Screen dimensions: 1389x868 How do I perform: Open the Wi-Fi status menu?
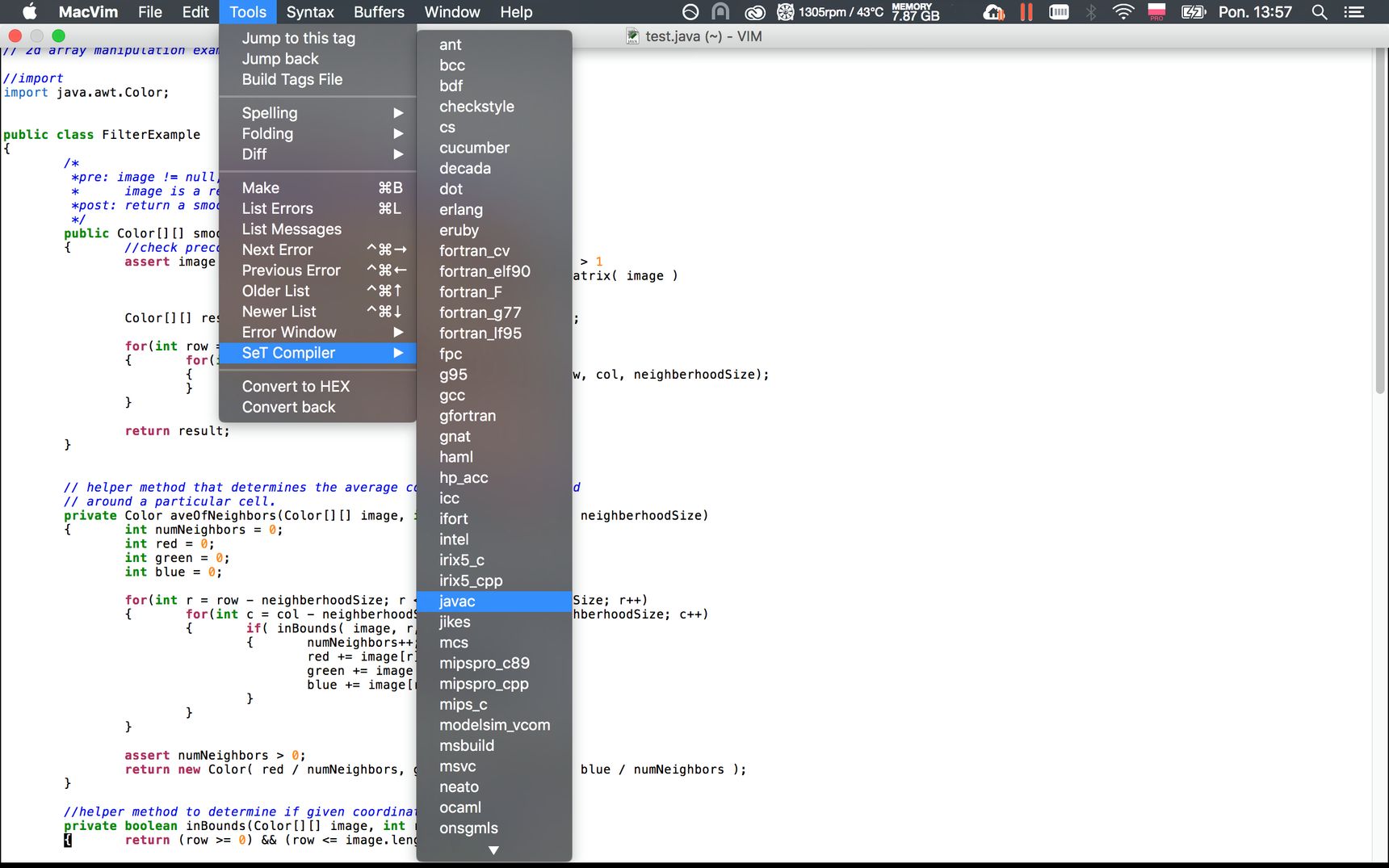pos(1123,12)
